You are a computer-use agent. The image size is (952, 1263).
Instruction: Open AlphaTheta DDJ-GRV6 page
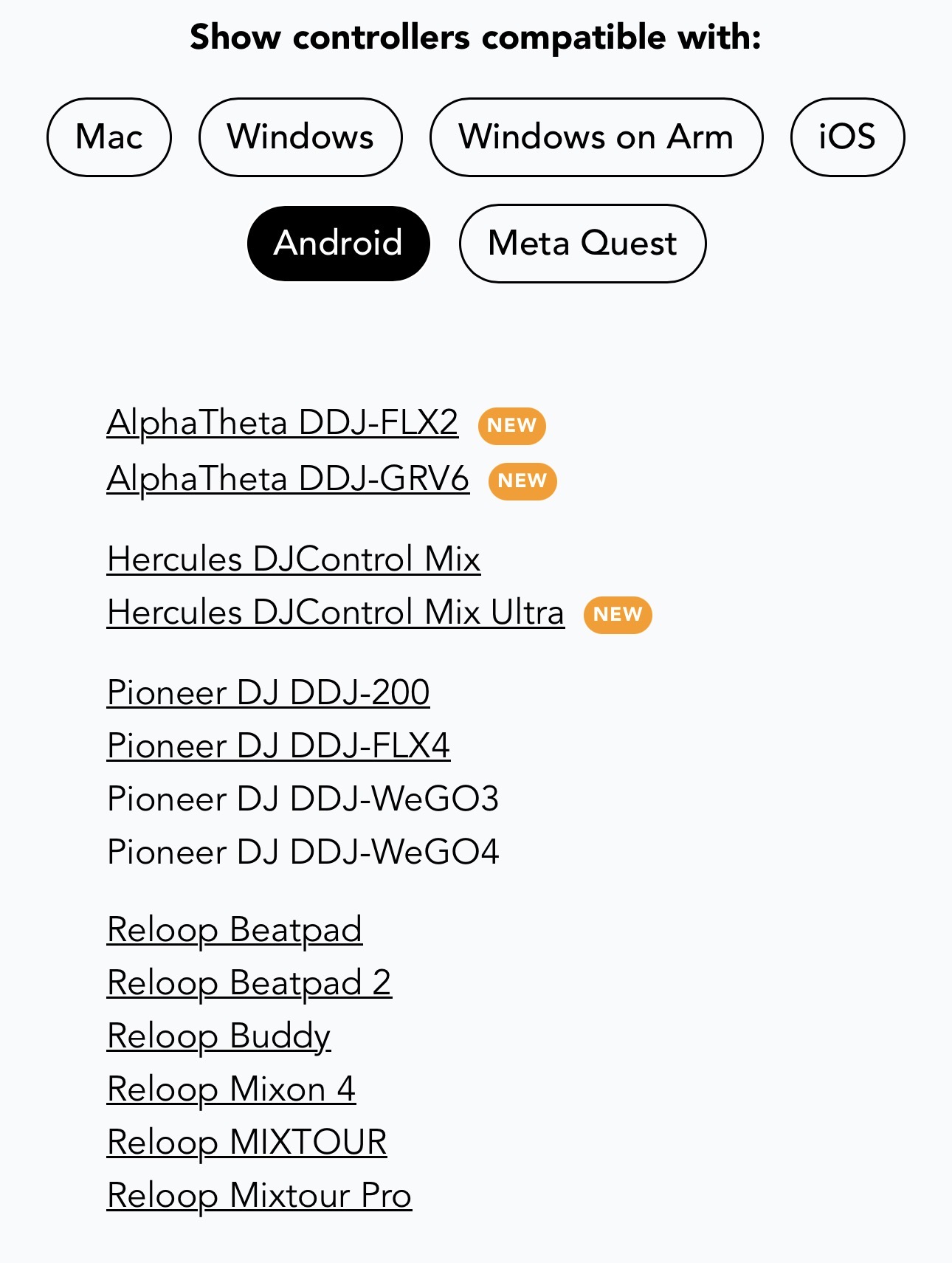[288, 479]
